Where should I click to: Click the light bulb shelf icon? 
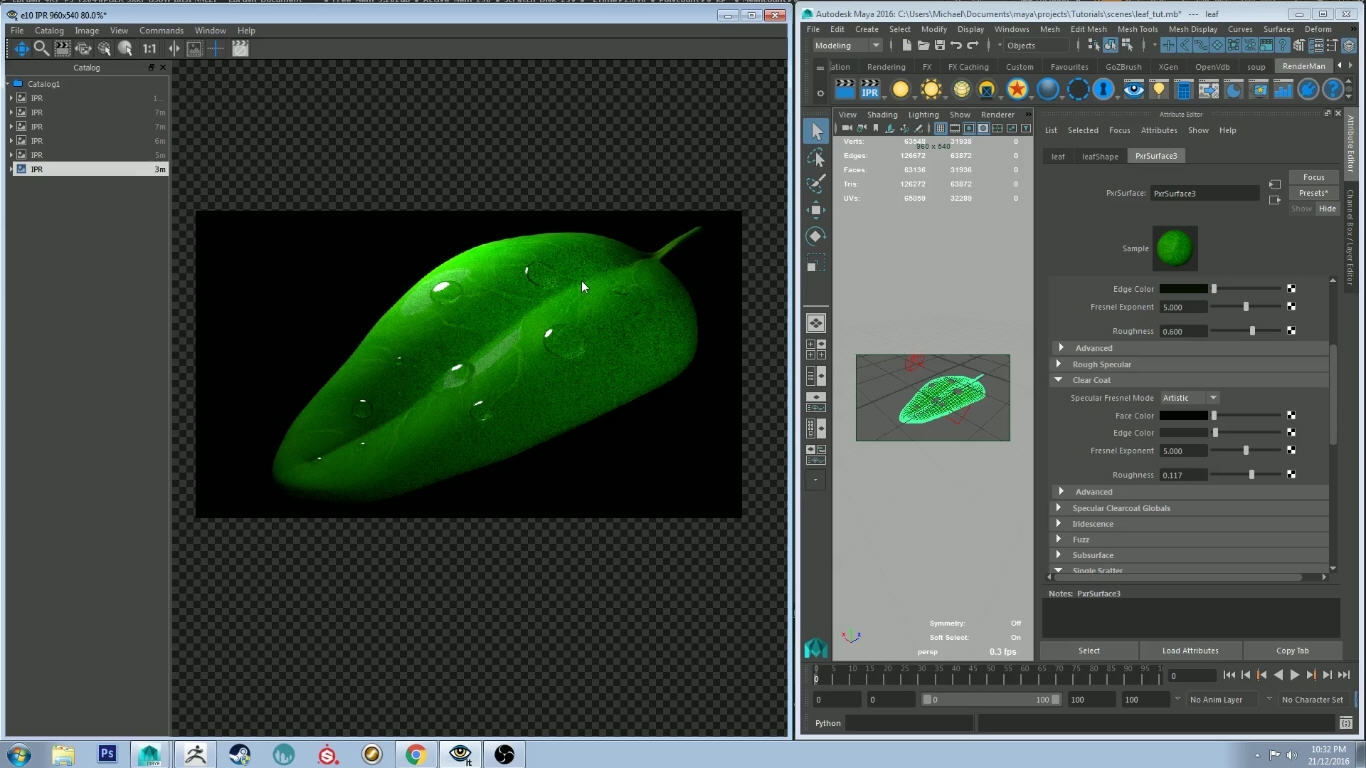click(1159, 90)
